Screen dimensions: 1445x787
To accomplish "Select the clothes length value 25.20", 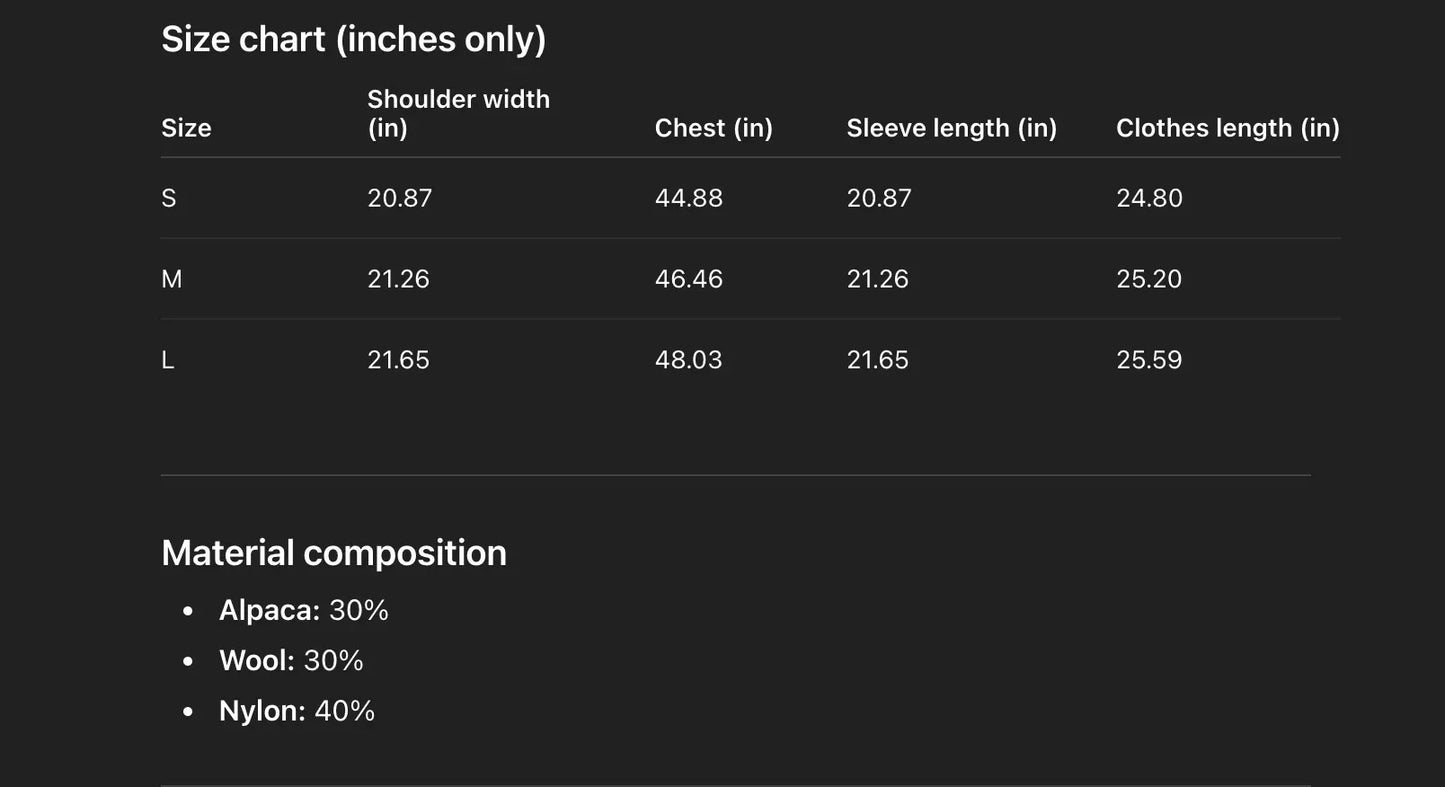I will [x=1149, y=279].
